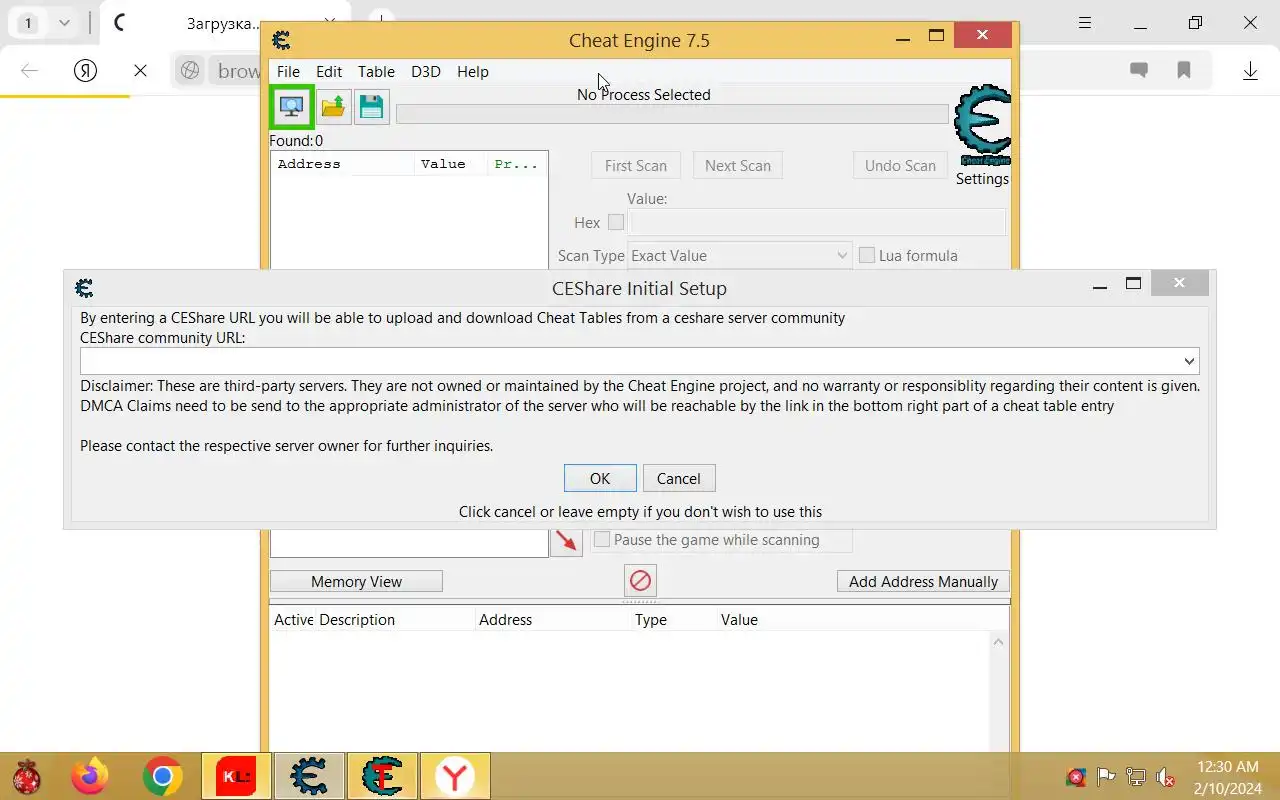Open the Table menu

pyautogui.click(x=376, y=72)
